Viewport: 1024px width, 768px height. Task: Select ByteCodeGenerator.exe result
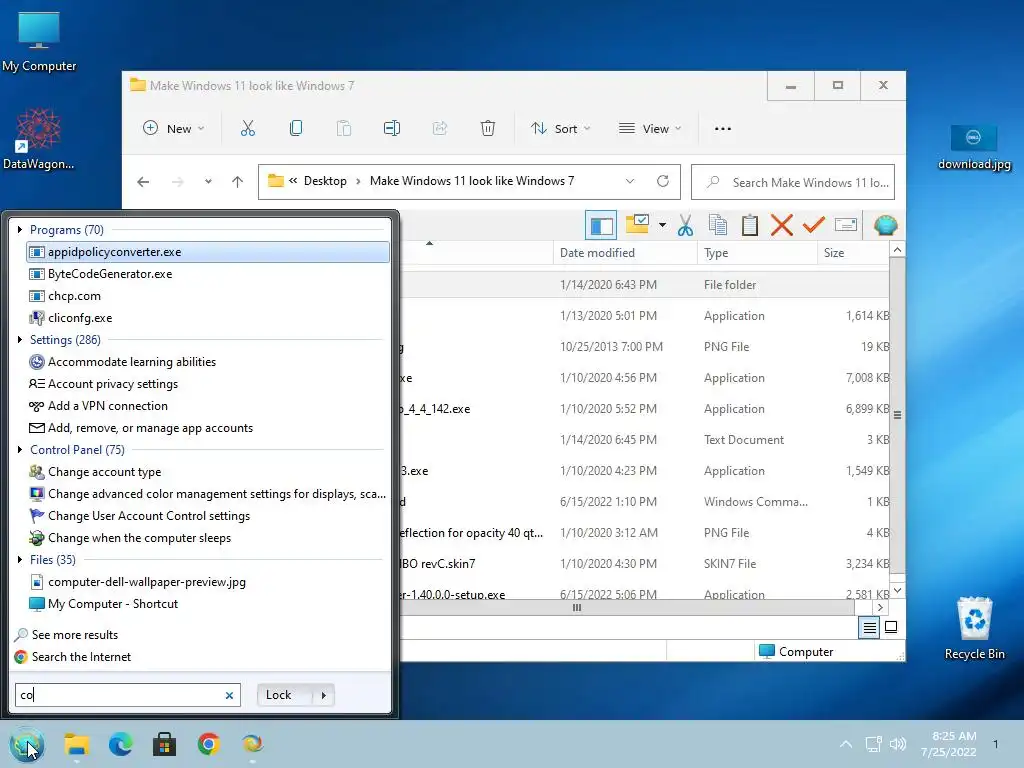(208, 274)
